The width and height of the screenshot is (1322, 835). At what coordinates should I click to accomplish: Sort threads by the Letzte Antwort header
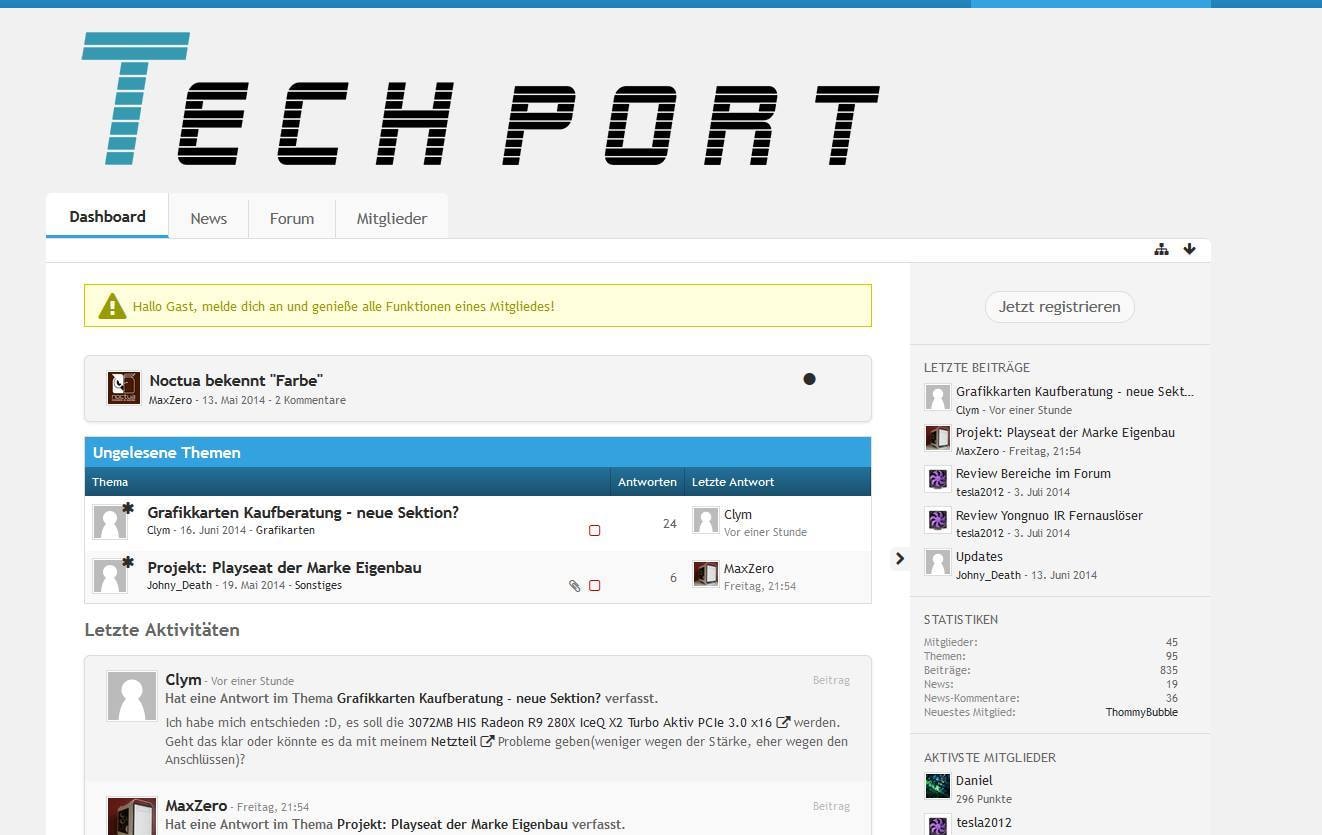tap(733, 482)
